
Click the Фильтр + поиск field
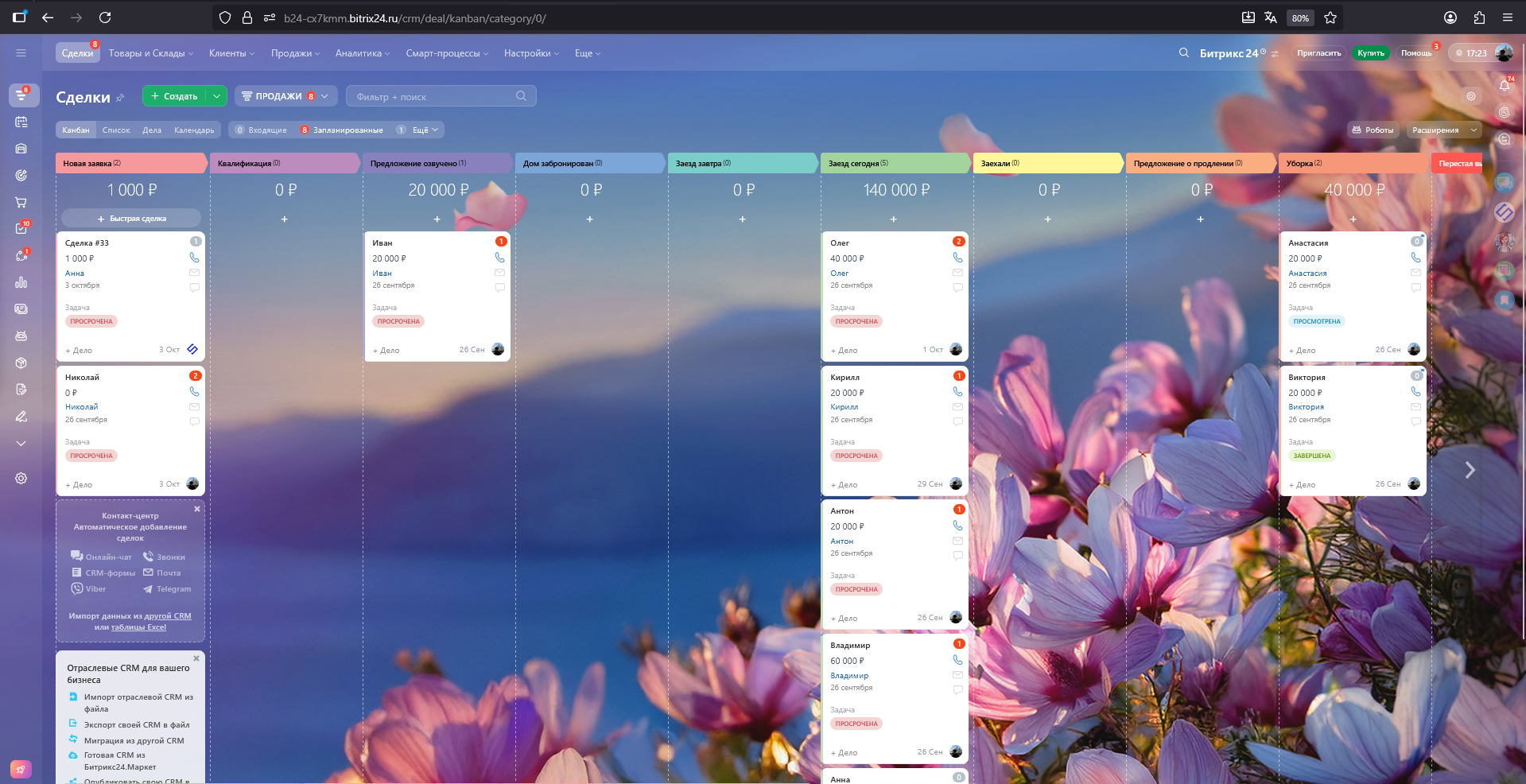(x=441, y=96)
